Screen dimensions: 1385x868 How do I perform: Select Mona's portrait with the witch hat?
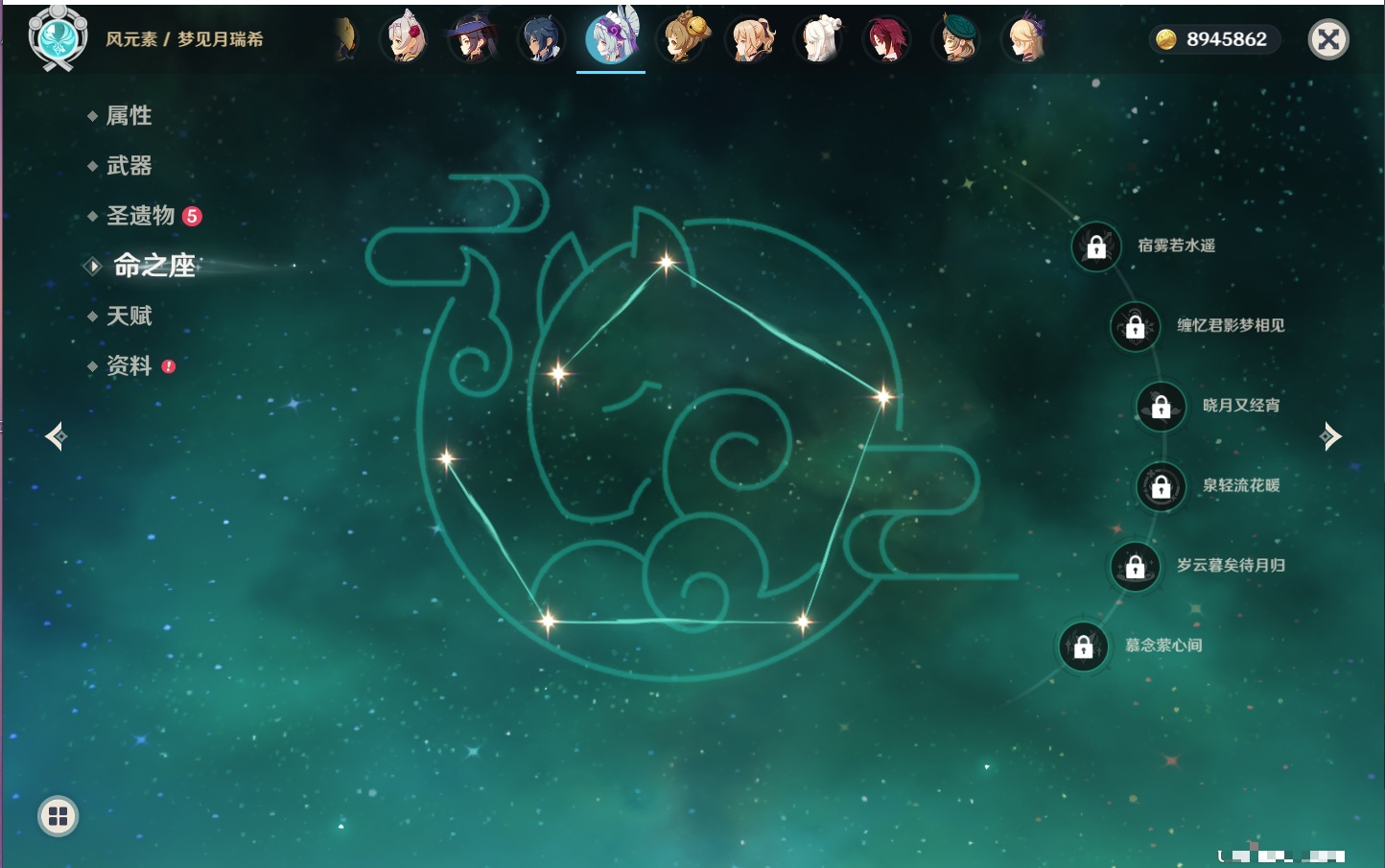pyautogui.click(x=473, y=39)
